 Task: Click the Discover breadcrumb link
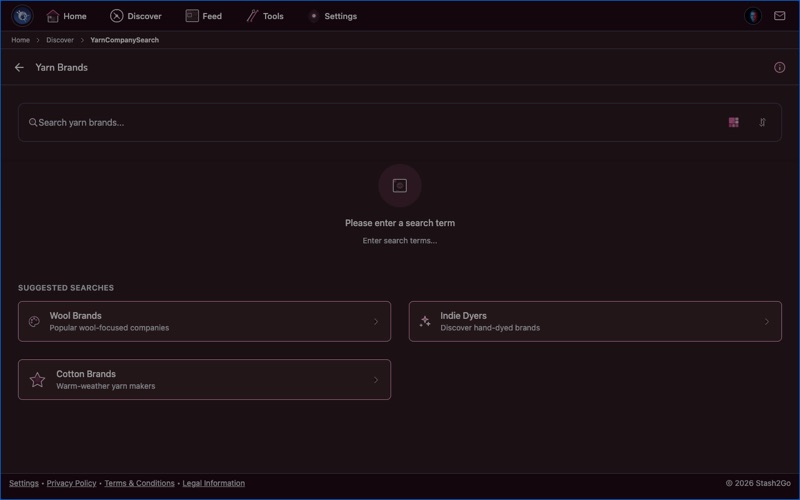[x=60, y=40]
